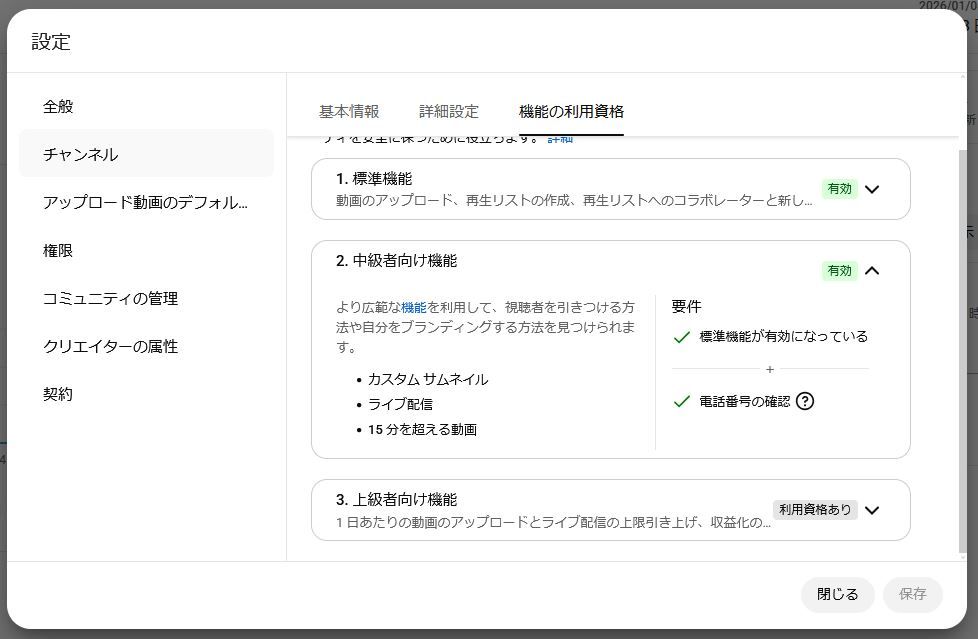Open 権限 settings in sidebar
This screenshot has height=639, width=978.
click(58, 250)
